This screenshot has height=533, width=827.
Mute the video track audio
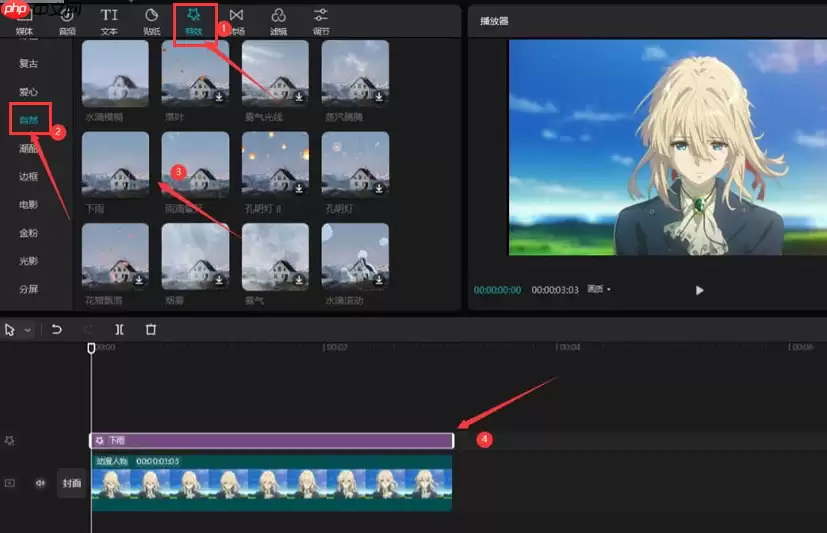40,483
